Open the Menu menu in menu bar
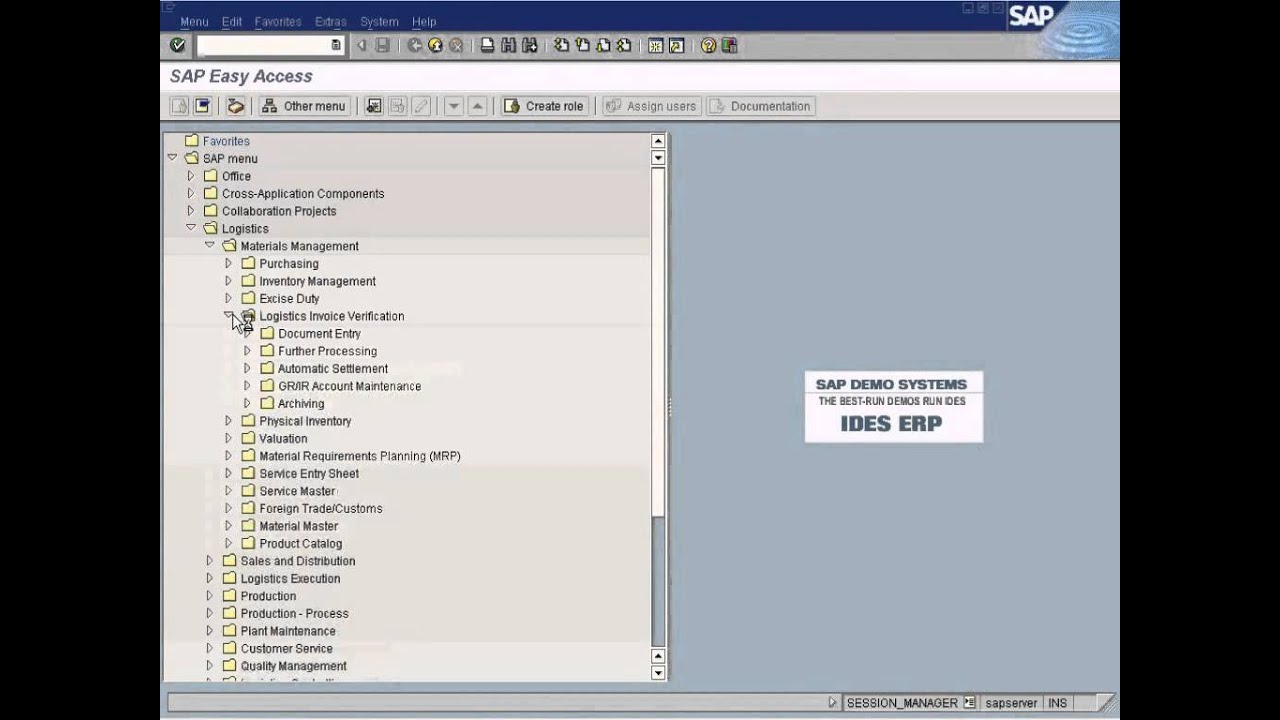 pos(194,21)
